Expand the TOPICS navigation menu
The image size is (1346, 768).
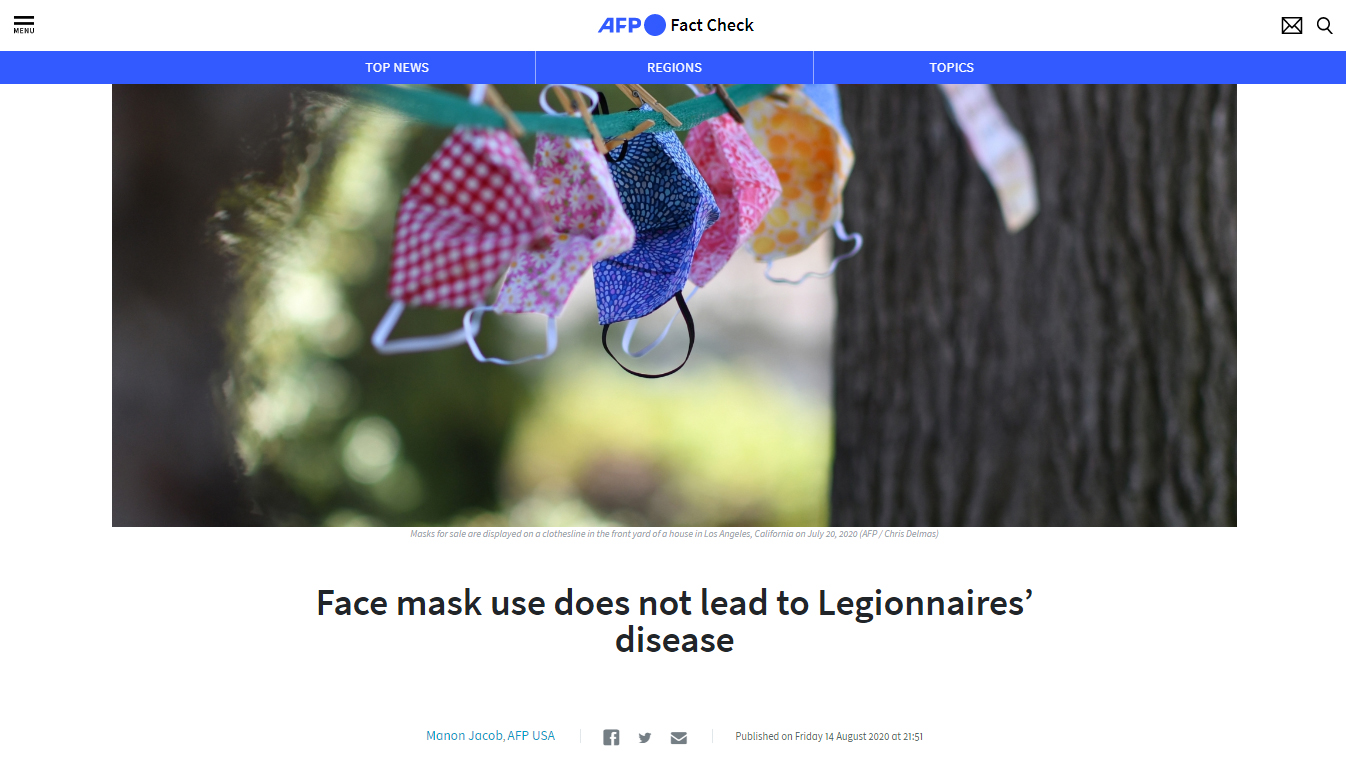pyautogui.click(x=951, y=67)
